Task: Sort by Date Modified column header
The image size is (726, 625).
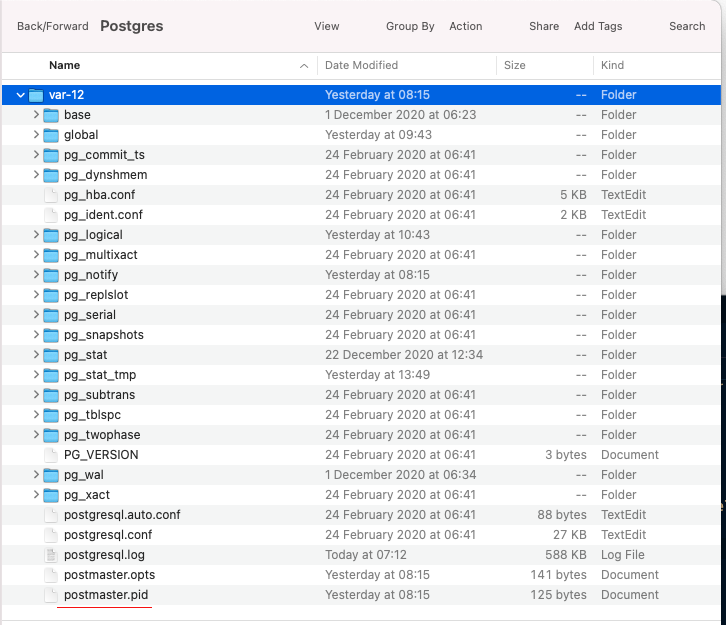Action: (362, 65)
